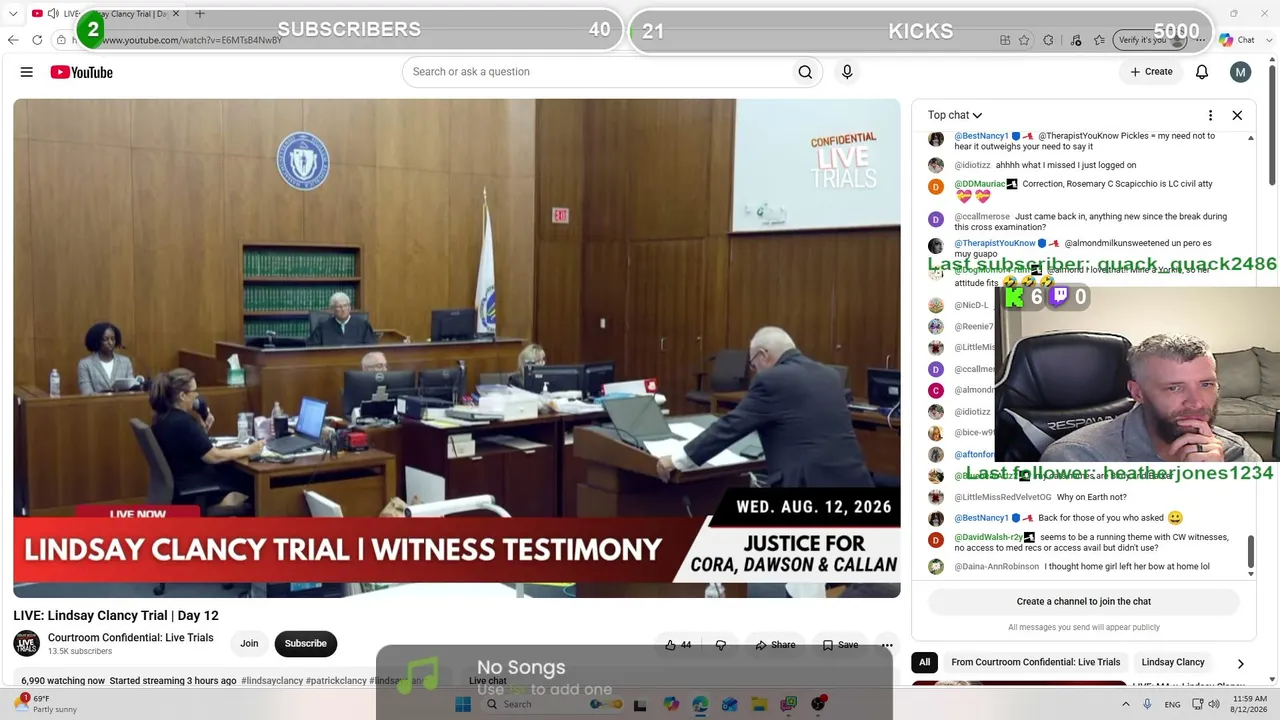The image size is (1280, 720).
Task: Save the video to a playlist
Action: pyautogui.click(x=840, y=645)
